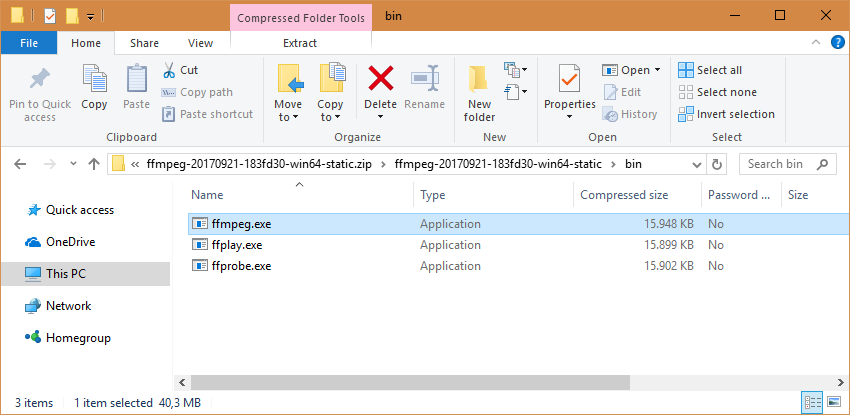Click the New folder icon
The height and width of the screenshot is (415, 850).
click(479, 80)
